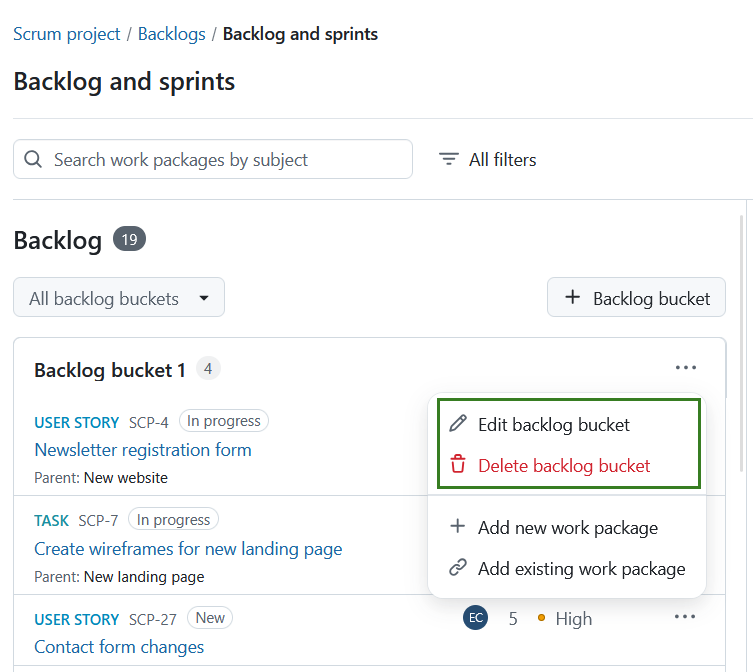Image resolution: width=753 pixels, height=672 pixels.
Task: Expand the All backlog buckets dropdown
Action: (x=119, y=297)
